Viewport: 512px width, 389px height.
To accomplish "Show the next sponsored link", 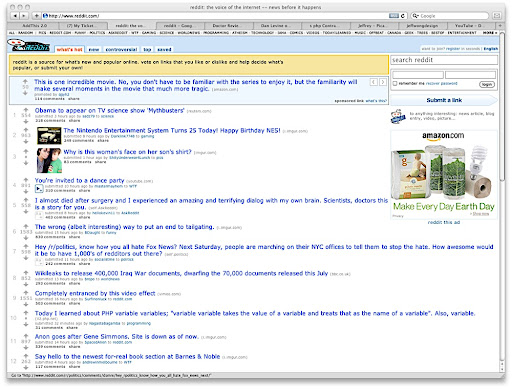I will coord(383,82).
